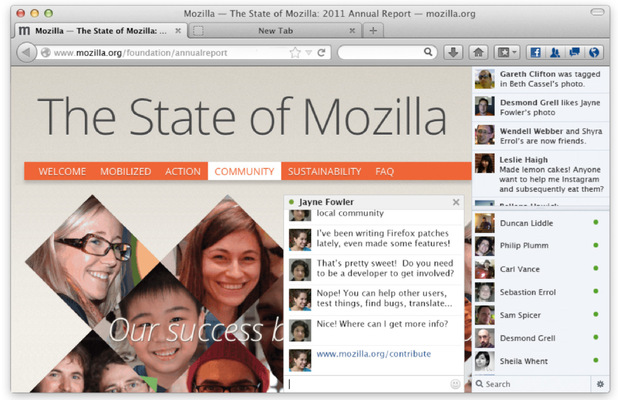Open the sidebar settings gear
The width and height of the screenshot is (618, 400).
[x=600, y=384]
